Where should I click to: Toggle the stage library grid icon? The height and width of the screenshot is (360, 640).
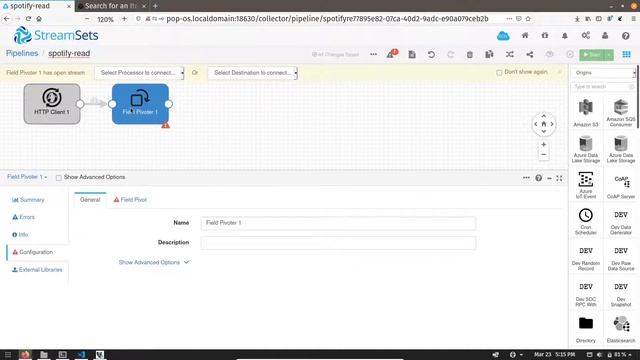point(627,54)
